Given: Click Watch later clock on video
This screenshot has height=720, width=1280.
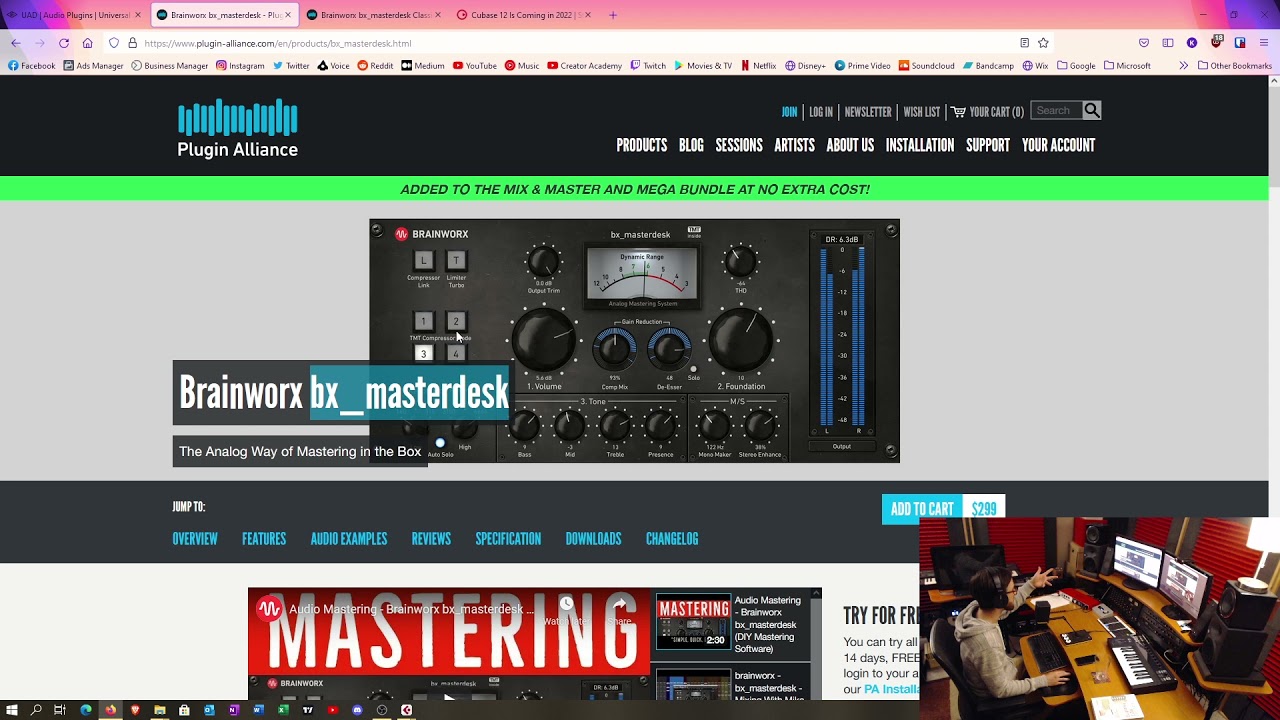Looking at the screenshot, I should [566, 604].
